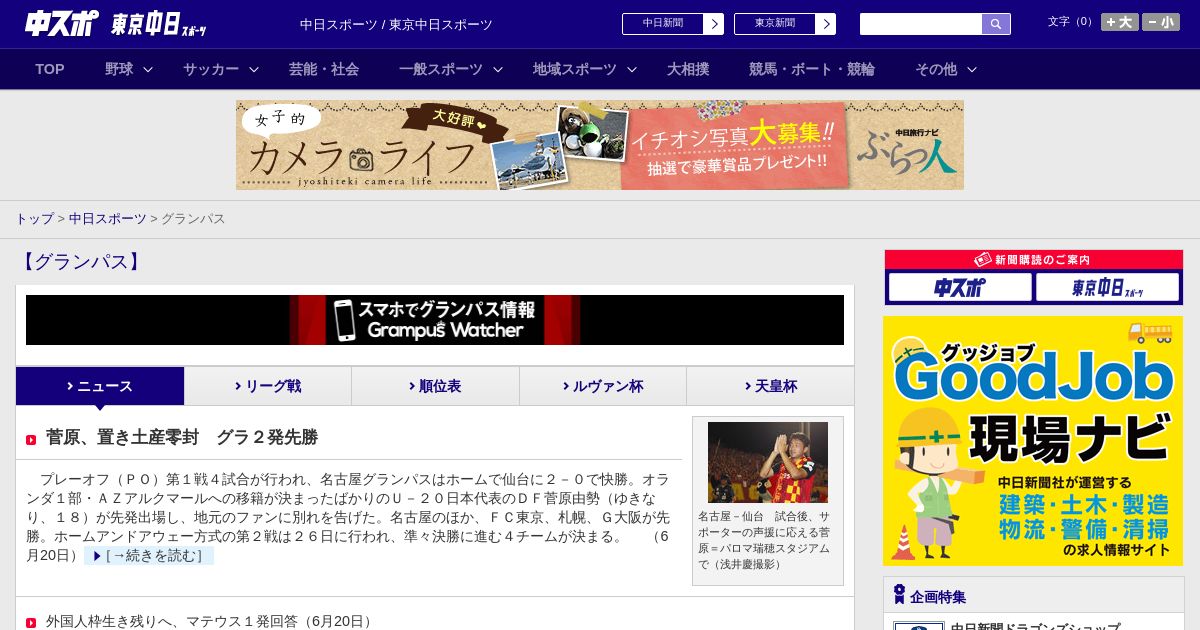This screenshot has width=1200, height=630.
Task: Click arrow next to 中日新聞
Action: pos(714,24)
